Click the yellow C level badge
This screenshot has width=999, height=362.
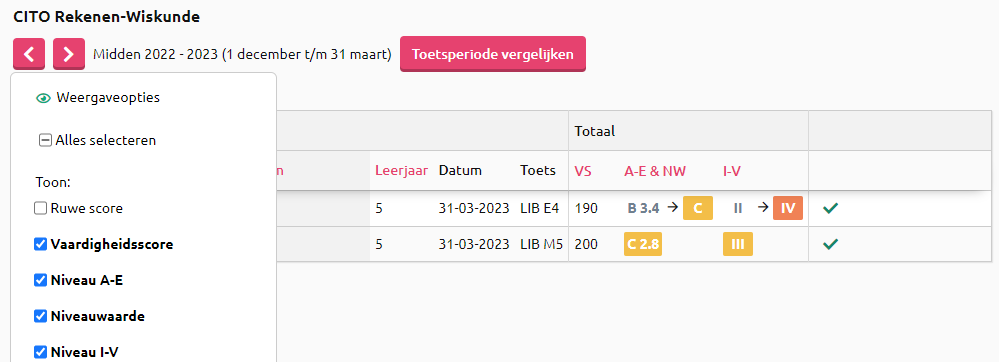698,208
